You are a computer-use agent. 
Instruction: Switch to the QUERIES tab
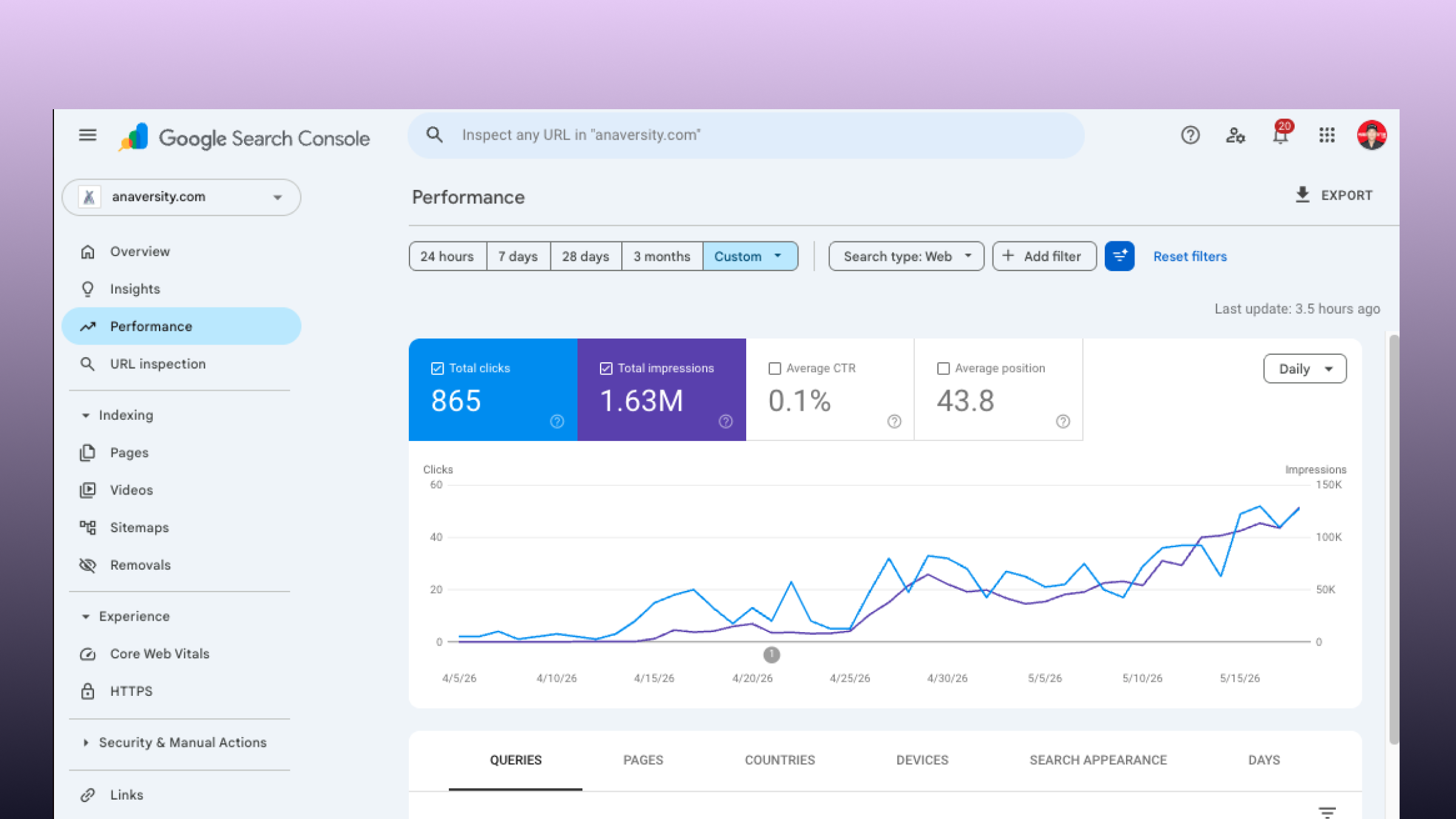[516, 760]
